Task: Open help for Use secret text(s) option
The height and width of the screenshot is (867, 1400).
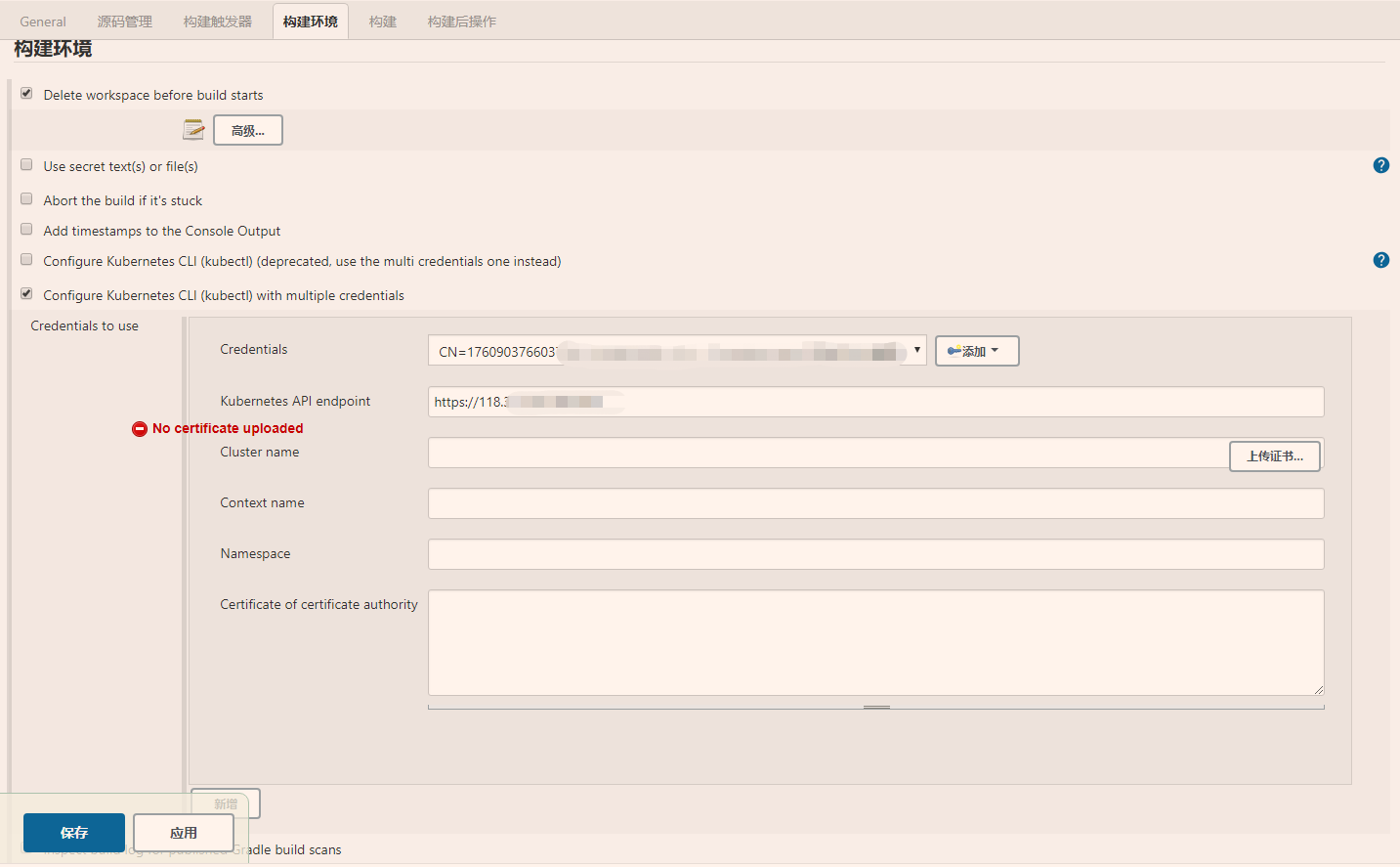Action: [x=1380, y=165]
